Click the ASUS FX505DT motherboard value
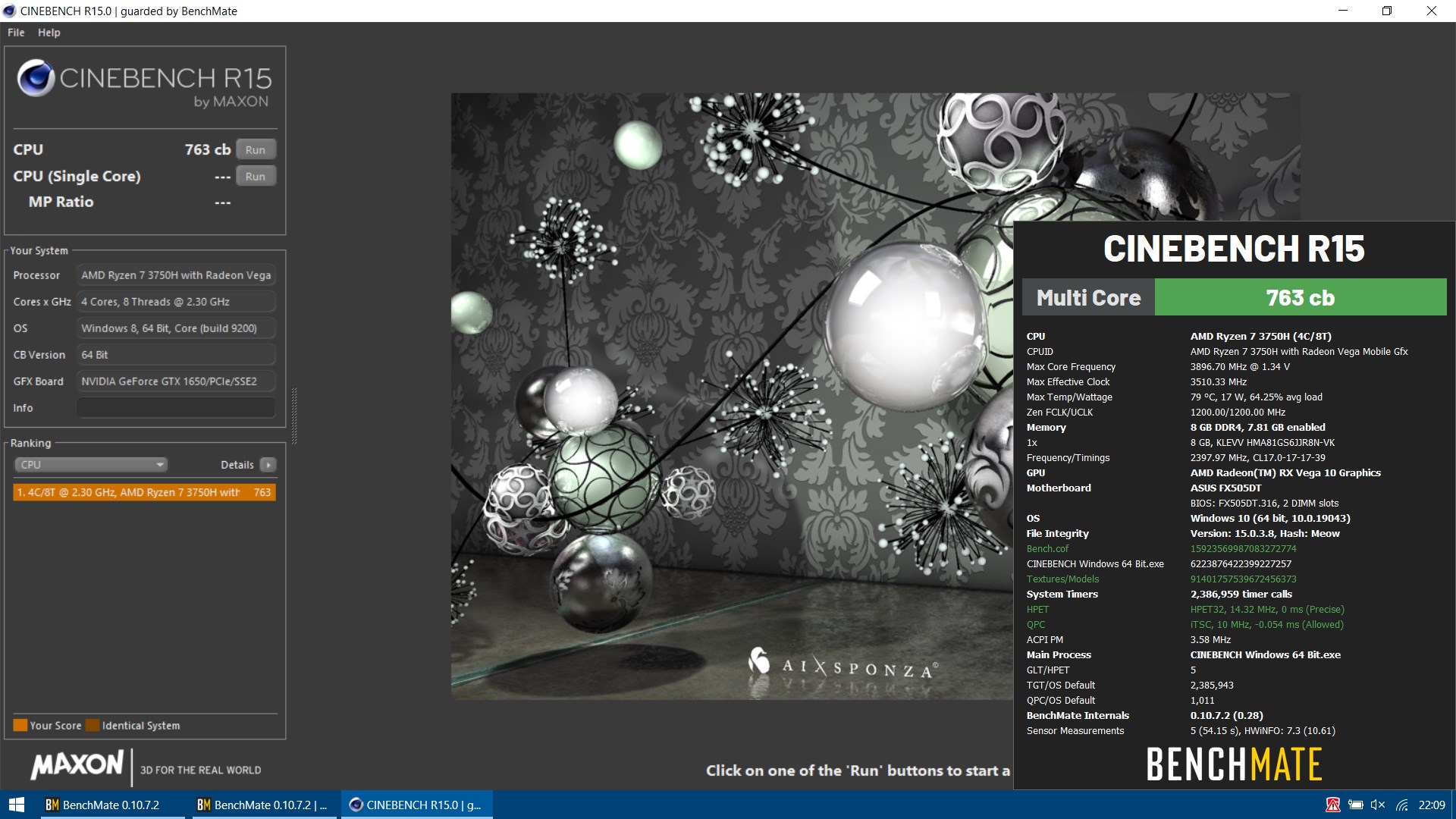 (1225, 488)
